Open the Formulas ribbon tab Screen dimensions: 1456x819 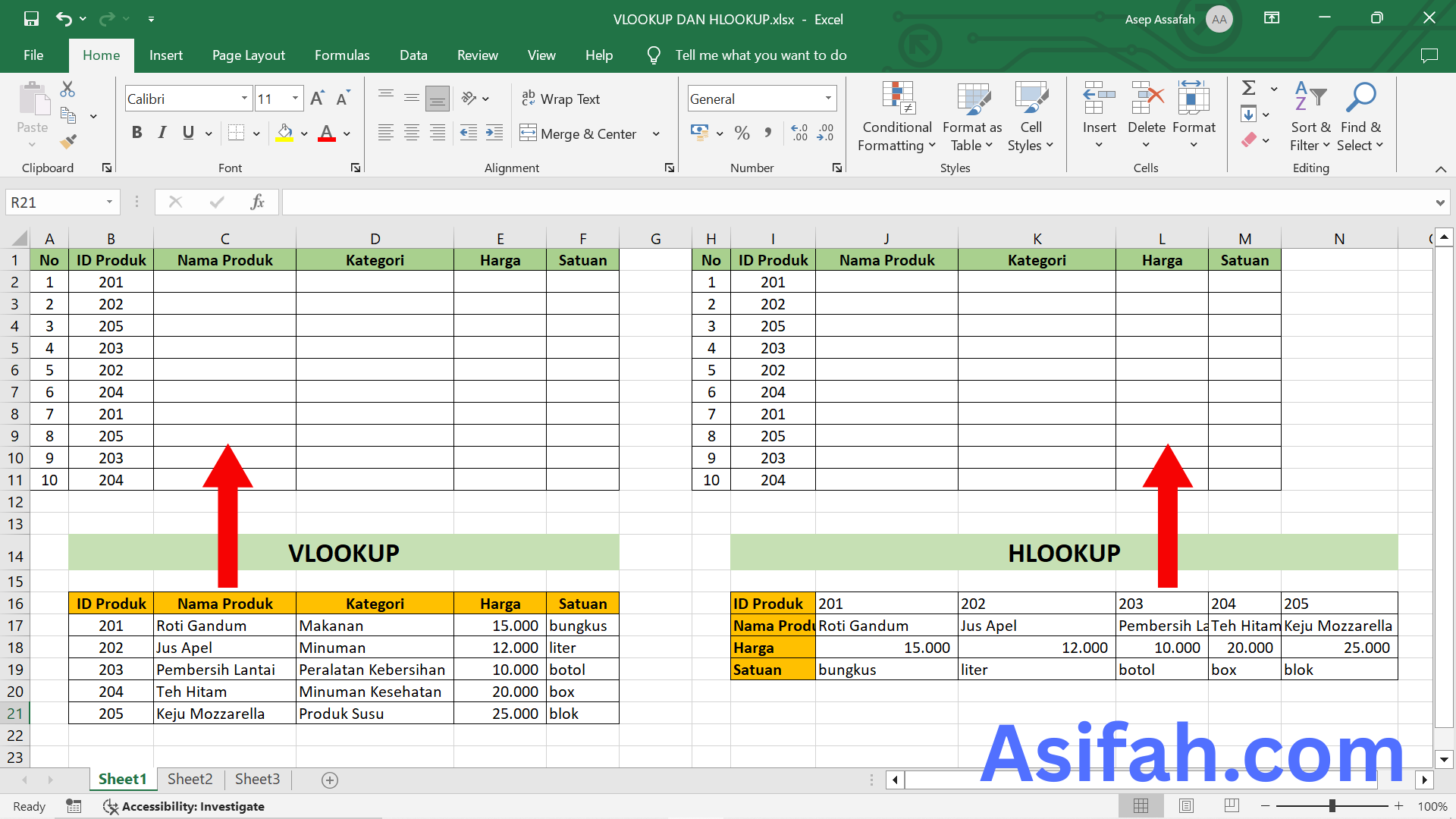point(342,55)
